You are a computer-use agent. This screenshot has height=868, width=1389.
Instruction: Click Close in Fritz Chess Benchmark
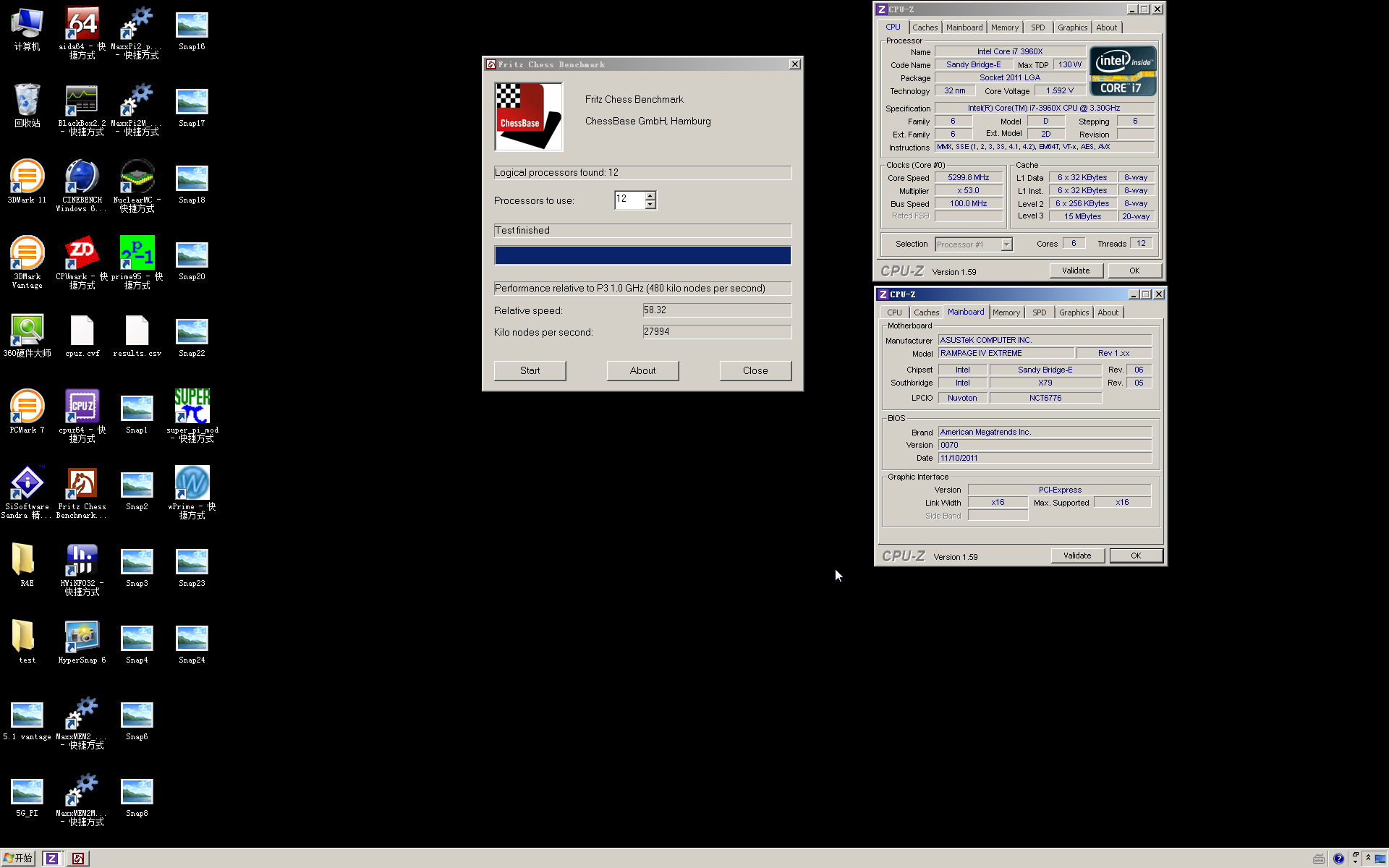[755, 370]
